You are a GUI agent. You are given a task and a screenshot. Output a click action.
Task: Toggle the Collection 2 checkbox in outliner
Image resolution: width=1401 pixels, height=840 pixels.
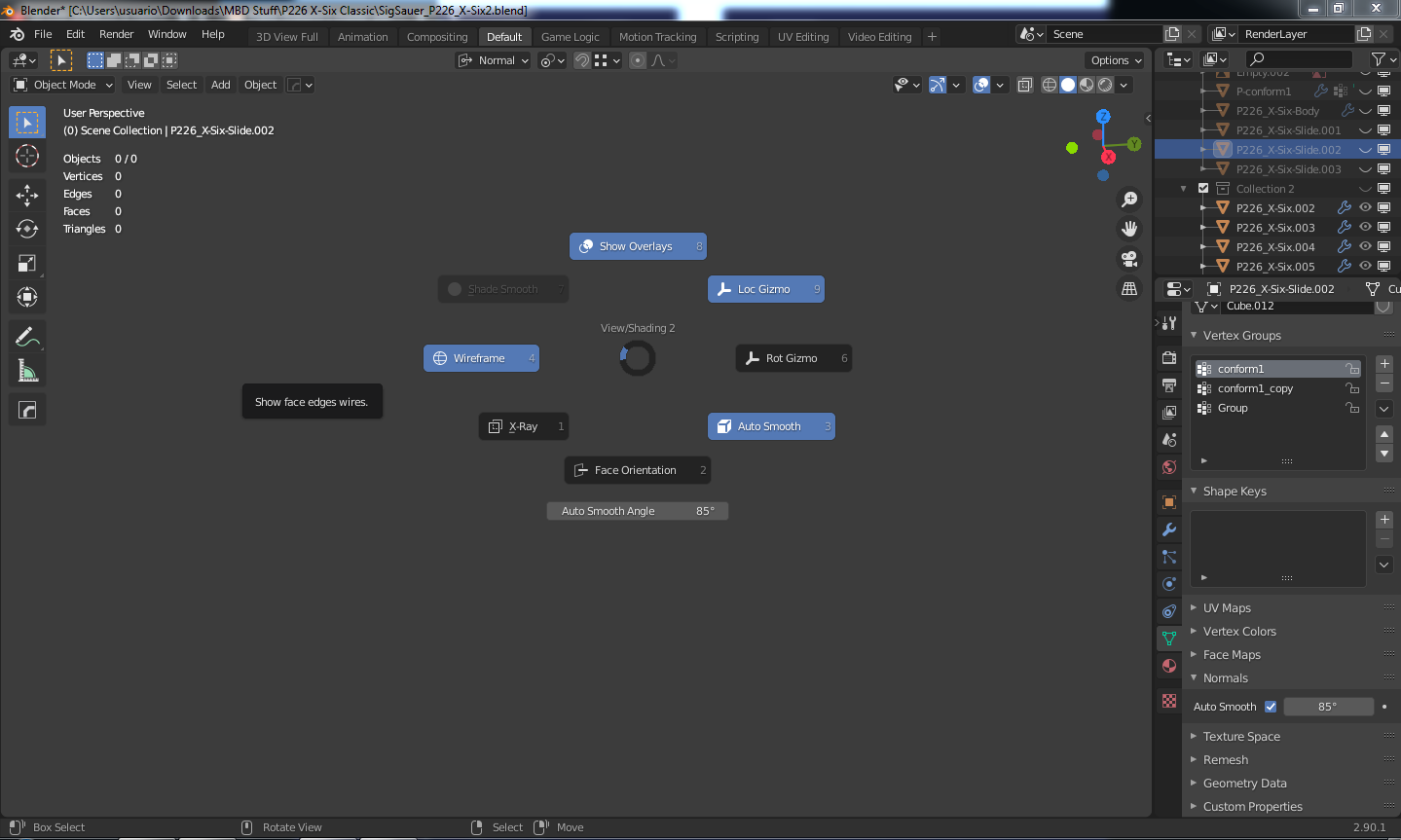(x=1203, y=189)
